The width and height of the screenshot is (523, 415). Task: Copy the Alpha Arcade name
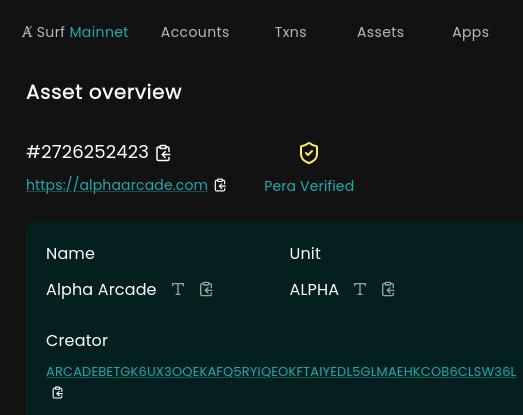pos(206,289)
